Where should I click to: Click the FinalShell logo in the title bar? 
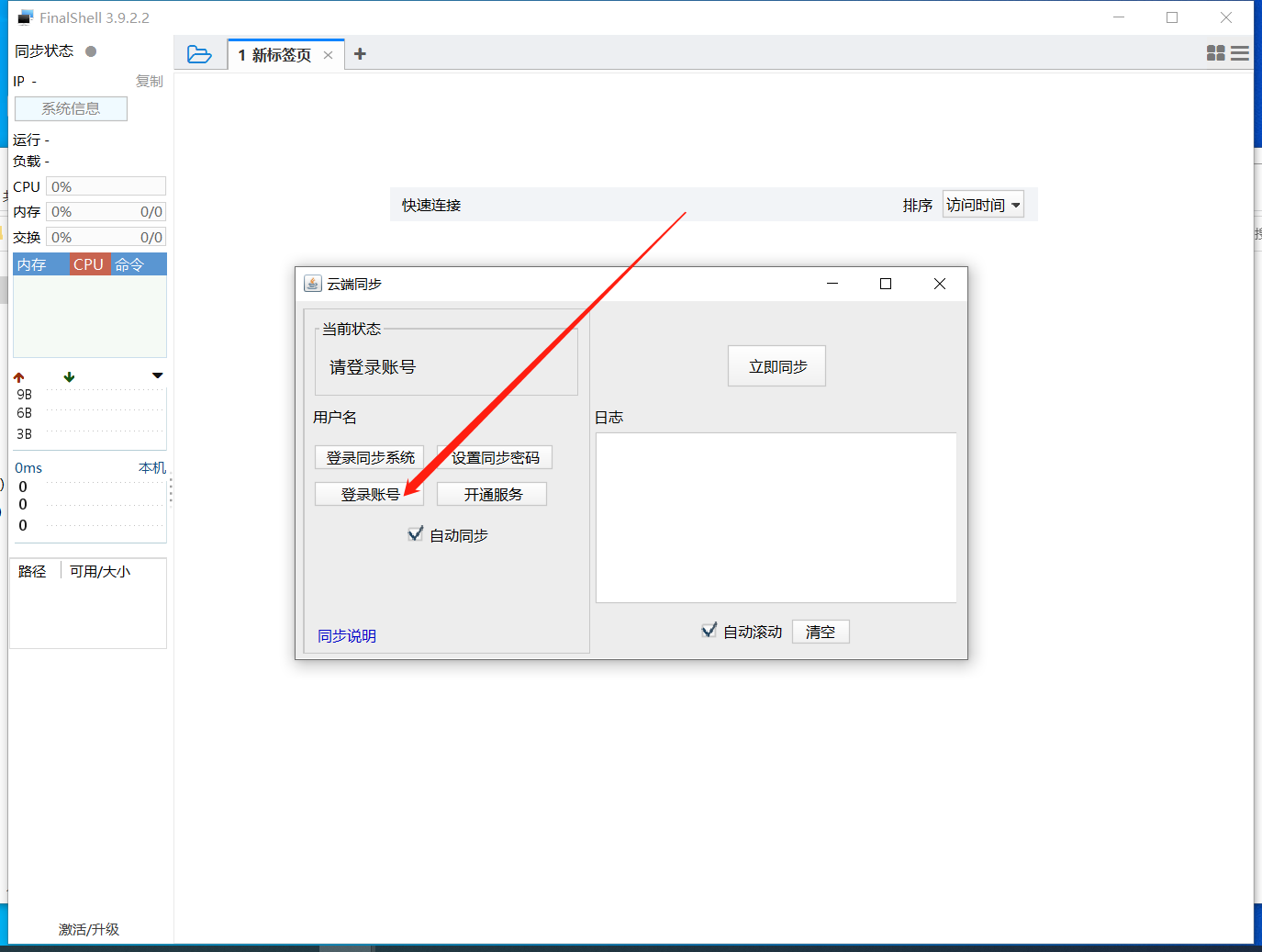pos(24,16)
